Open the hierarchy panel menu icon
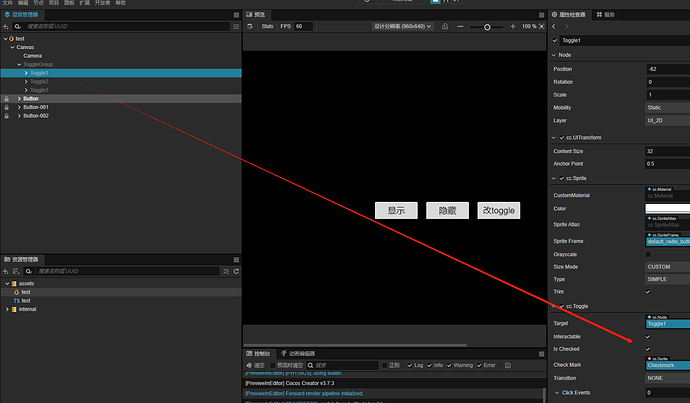This screenshot has width=690, height=403. (x=236, y=15)
